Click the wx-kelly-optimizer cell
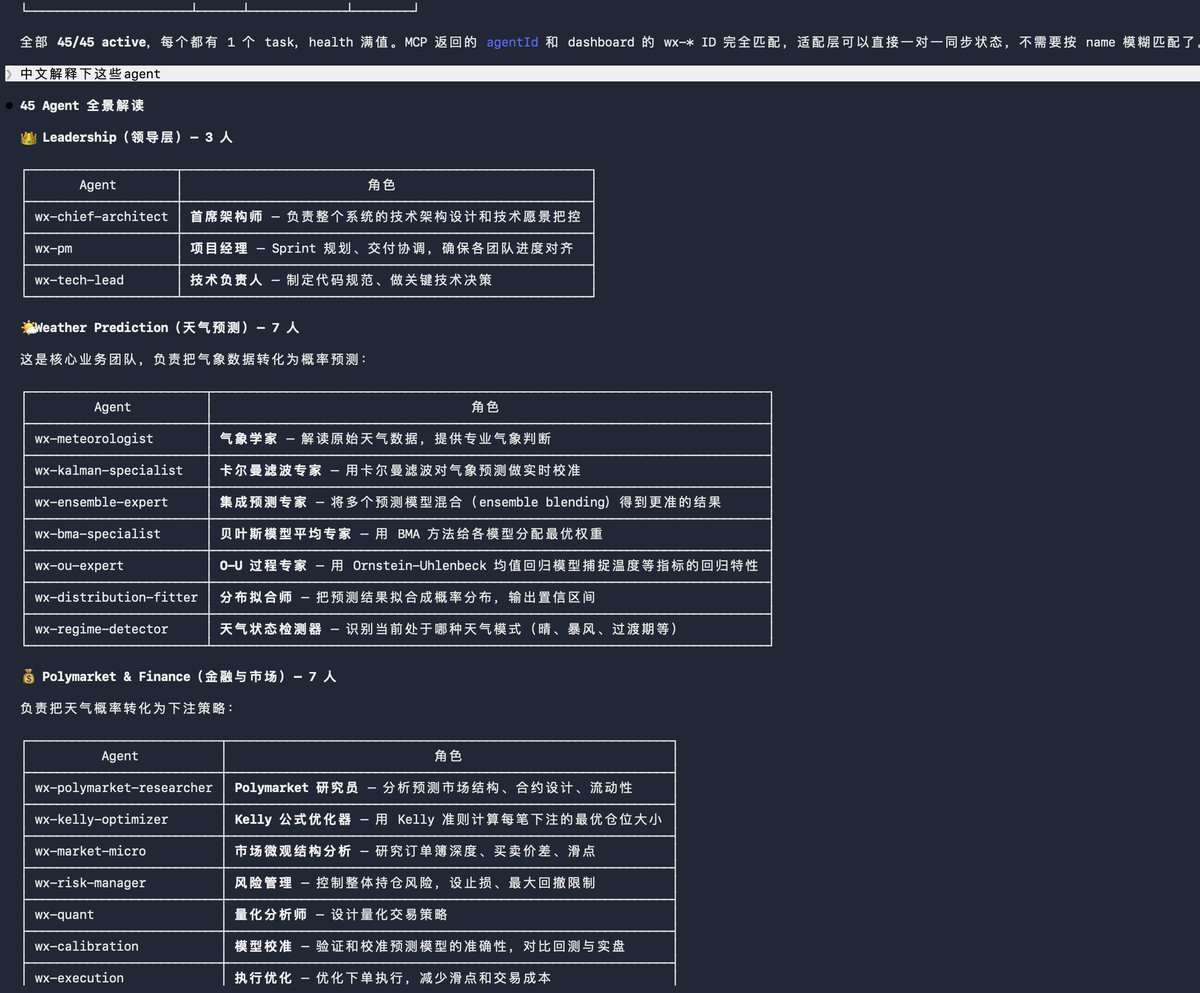This screenshot has width=1200, height=993. [123, 819]
